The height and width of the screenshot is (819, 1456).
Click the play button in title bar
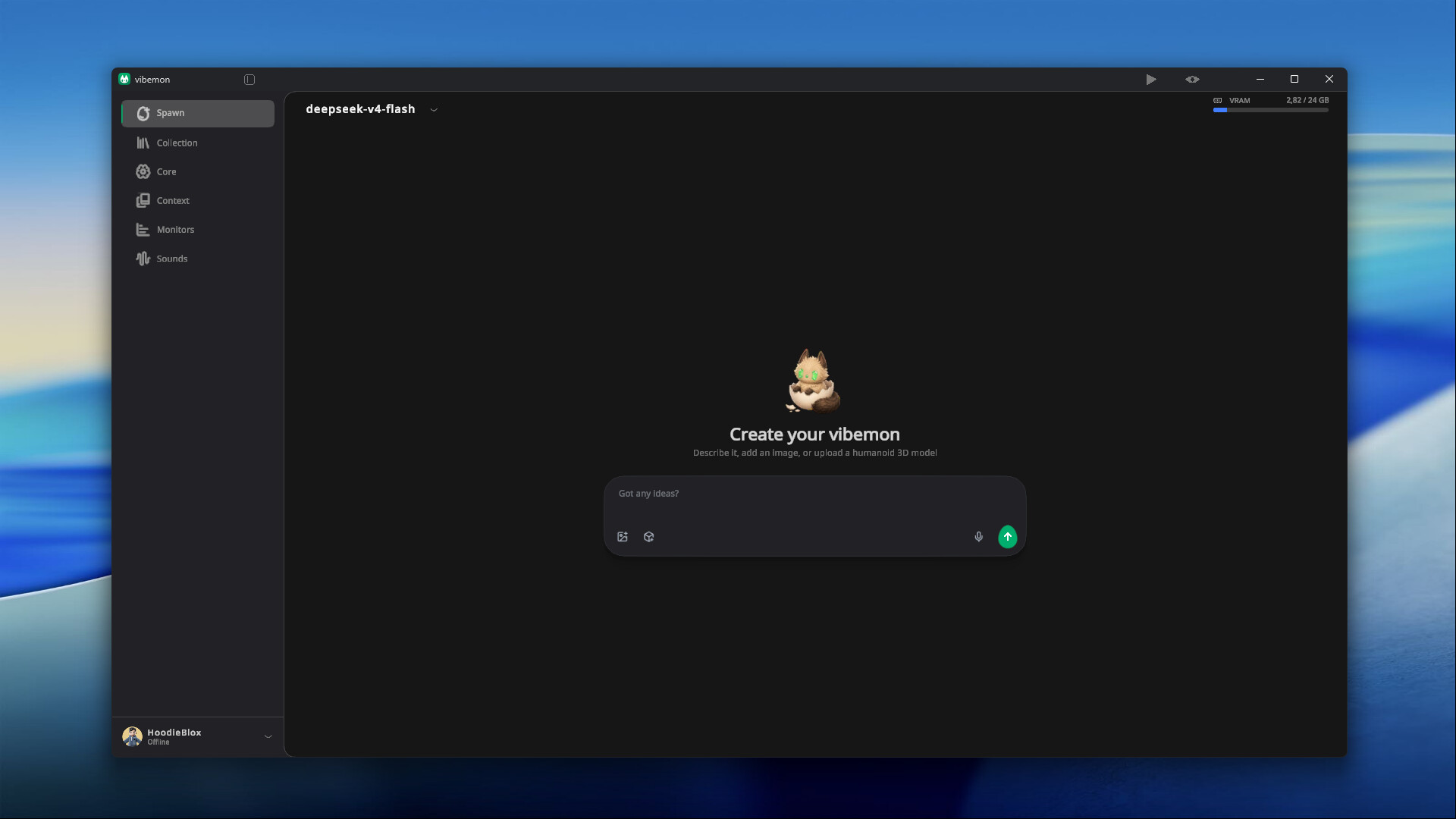(1151, 79)
